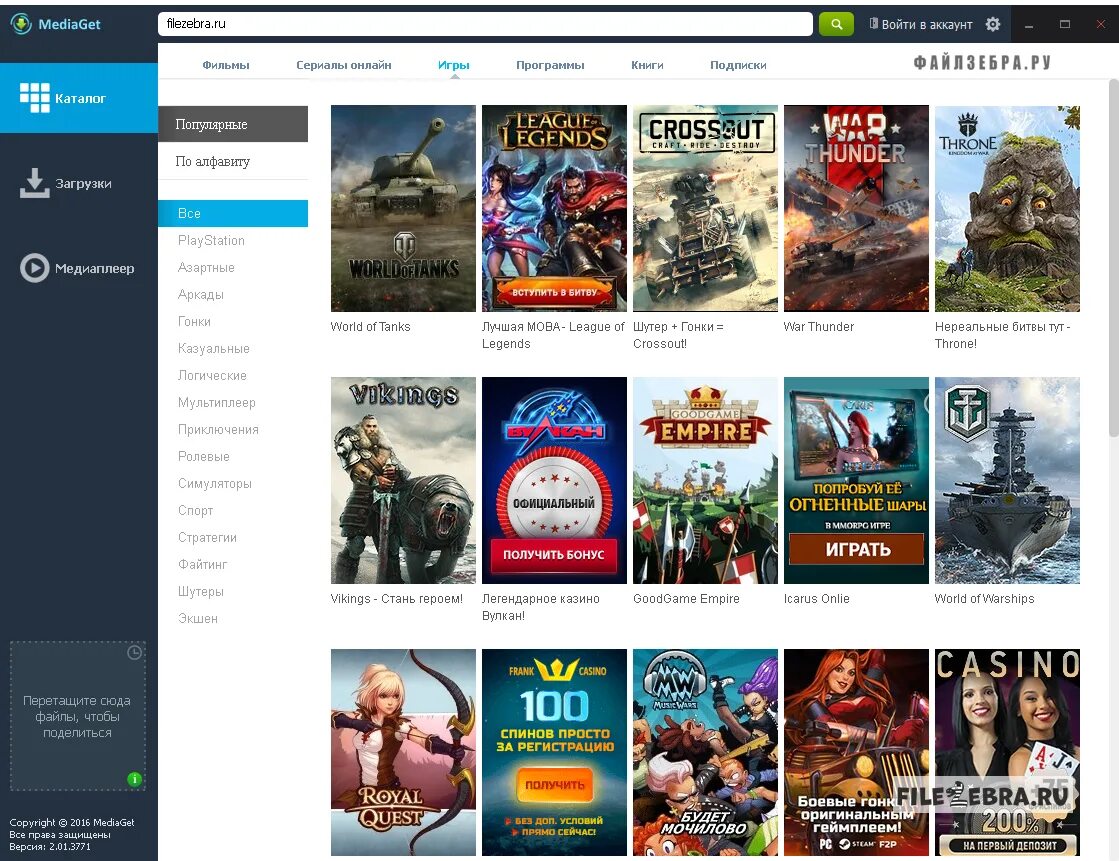Select the PlayStation category

click(211, 241)
